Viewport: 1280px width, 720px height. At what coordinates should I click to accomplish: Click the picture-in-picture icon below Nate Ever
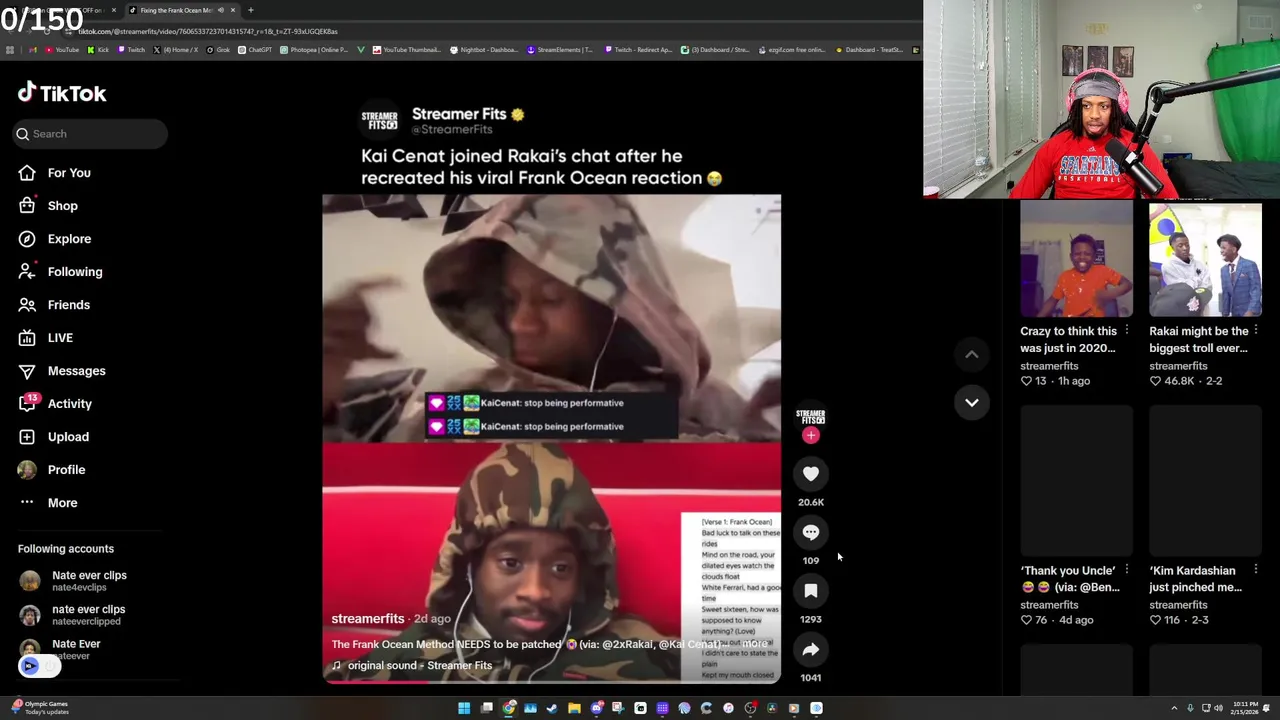[x=30, y=666]
